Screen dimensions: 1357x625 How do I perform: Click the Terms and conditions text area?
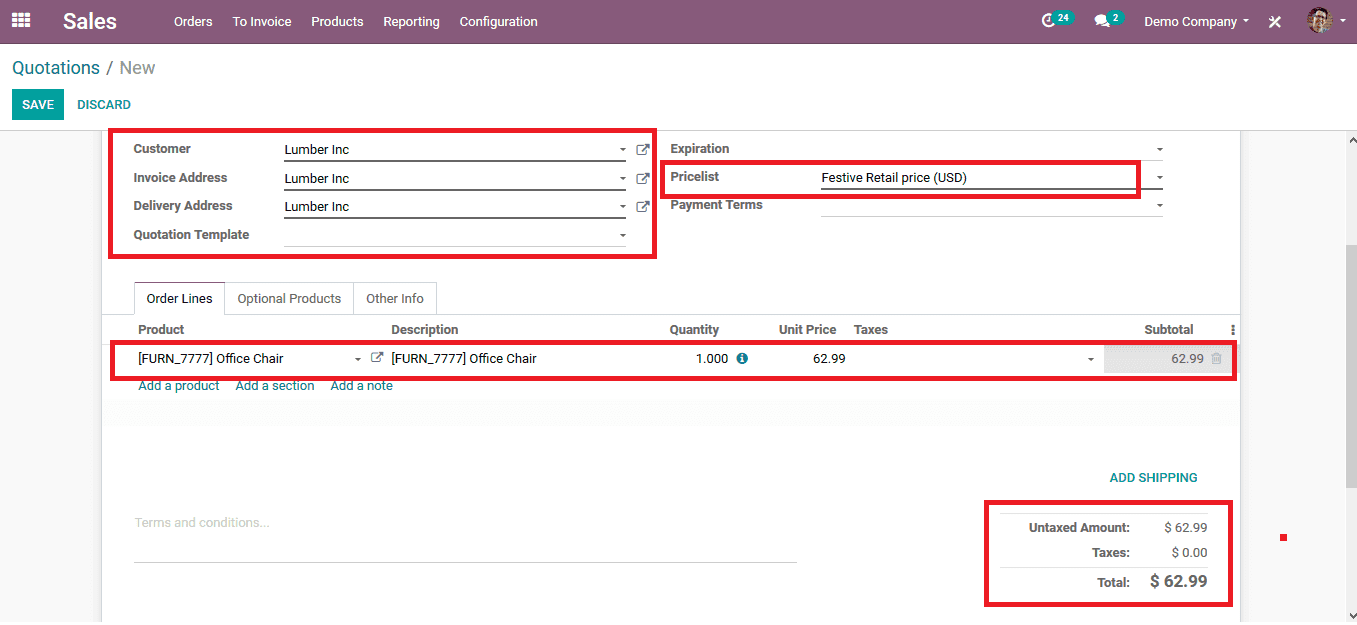pyautogui.click(x=465, y=537)
